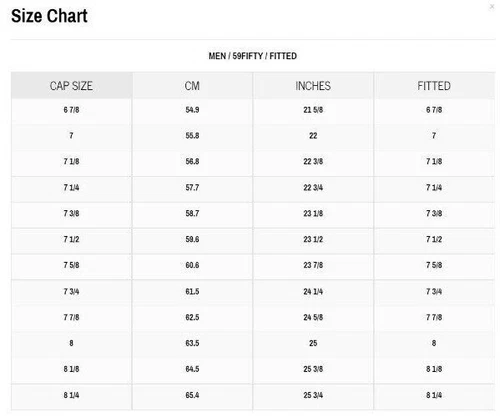
Task: Select cap size 8 in first column
Action: click(x=71, y=343)
